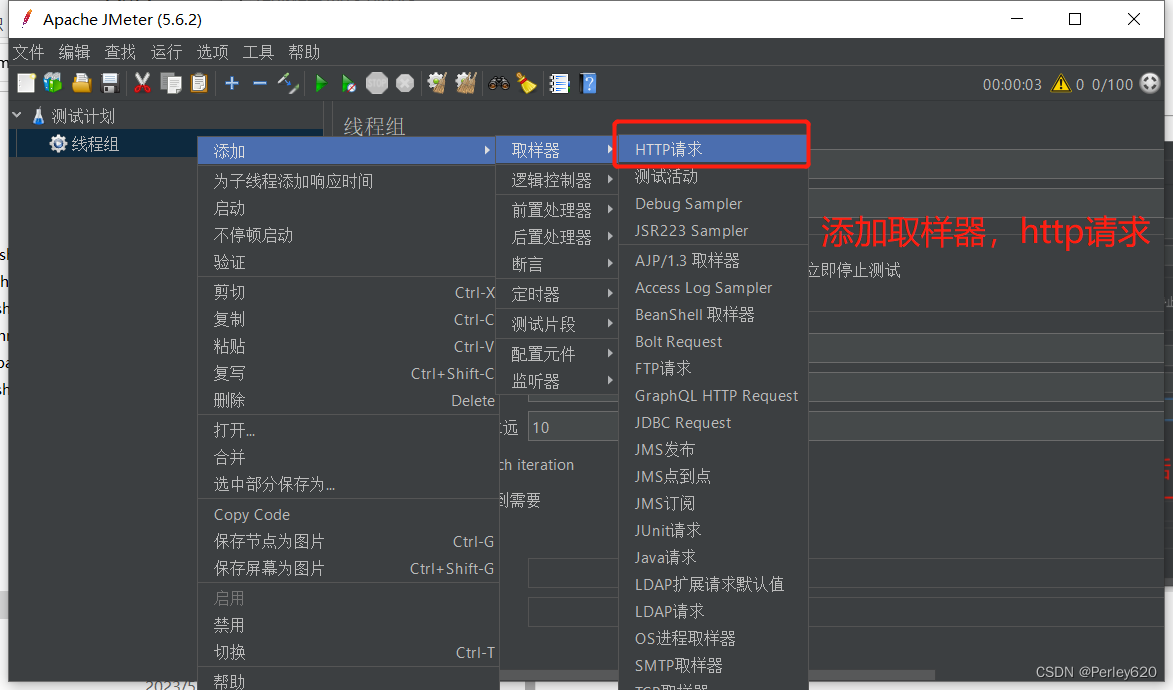Choose GraphQL HTTP Request sampler
Viewport: 1173px width, 690px height.
click(714, 396)
